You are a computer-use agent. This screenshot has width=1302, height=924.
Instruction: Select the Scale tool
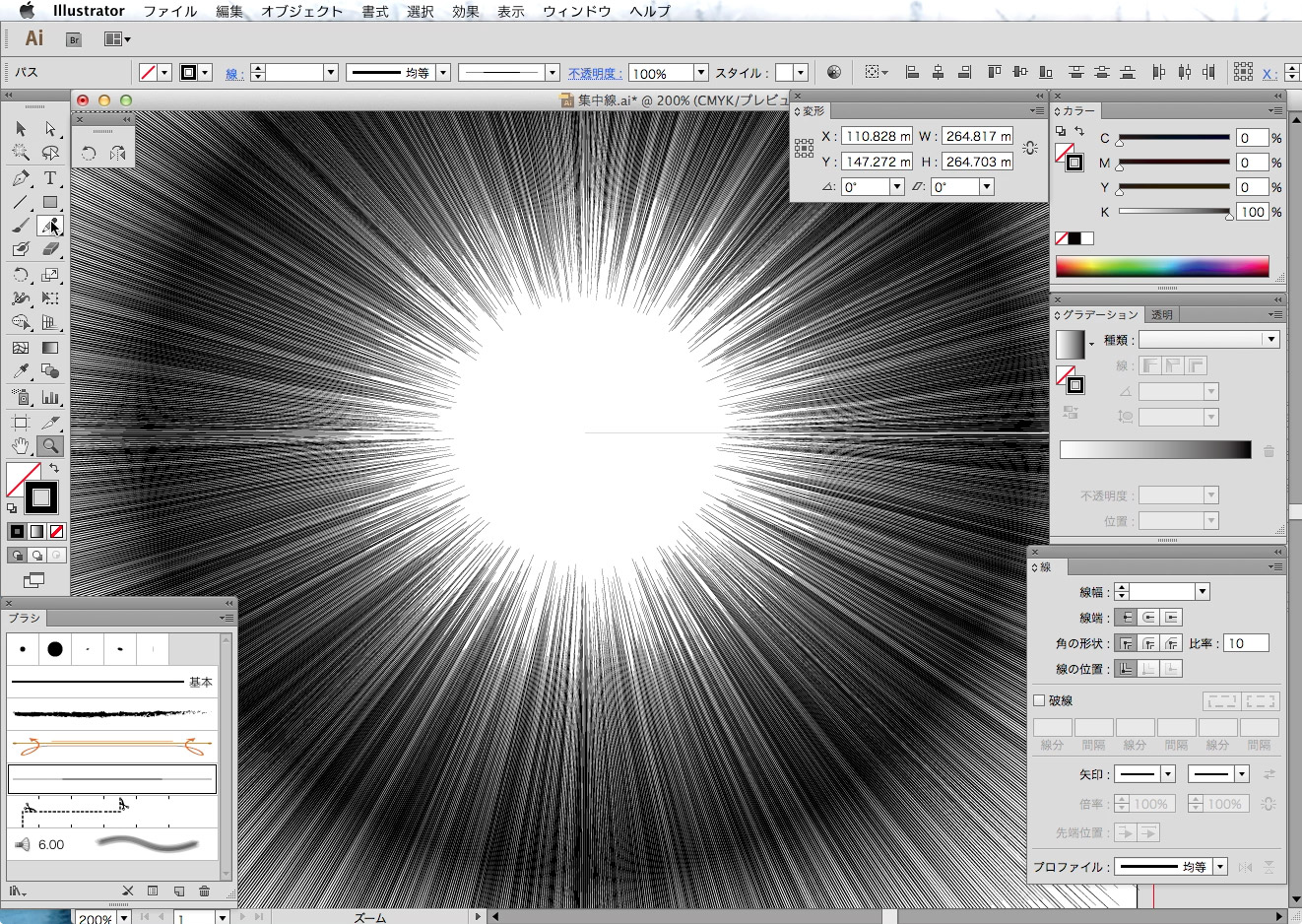click(x=50, y=275)
